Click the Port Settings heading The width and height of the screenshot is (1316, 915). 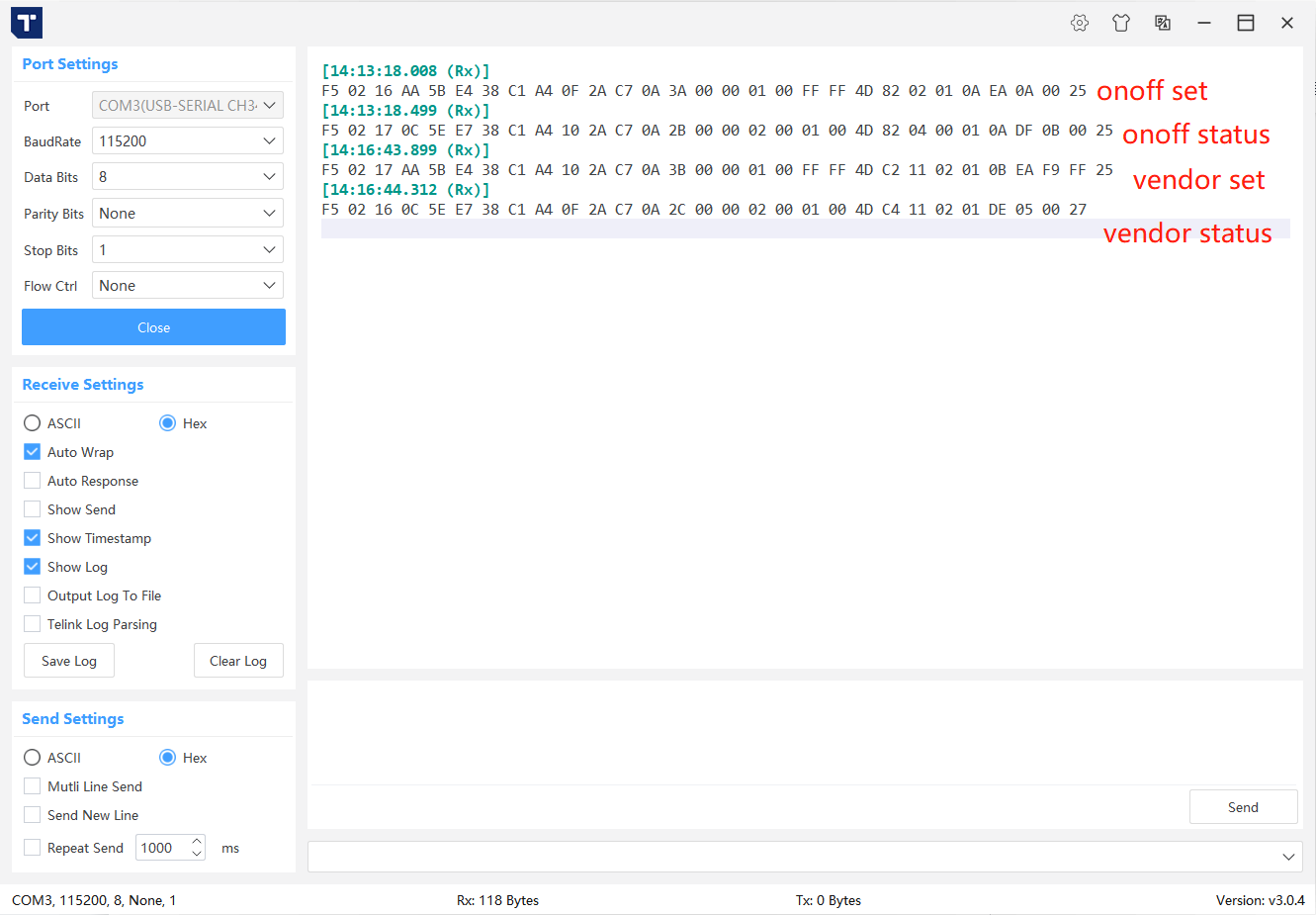pos(70,63)
